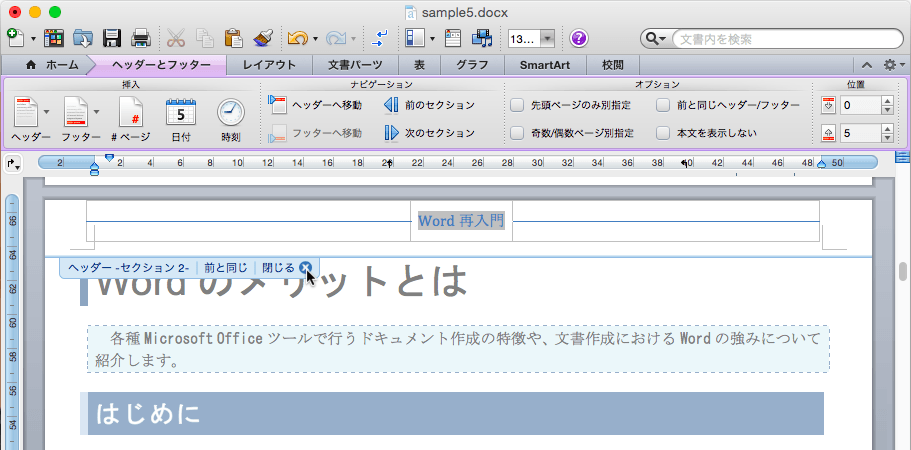Click the purple Help icon

[579, 38]
